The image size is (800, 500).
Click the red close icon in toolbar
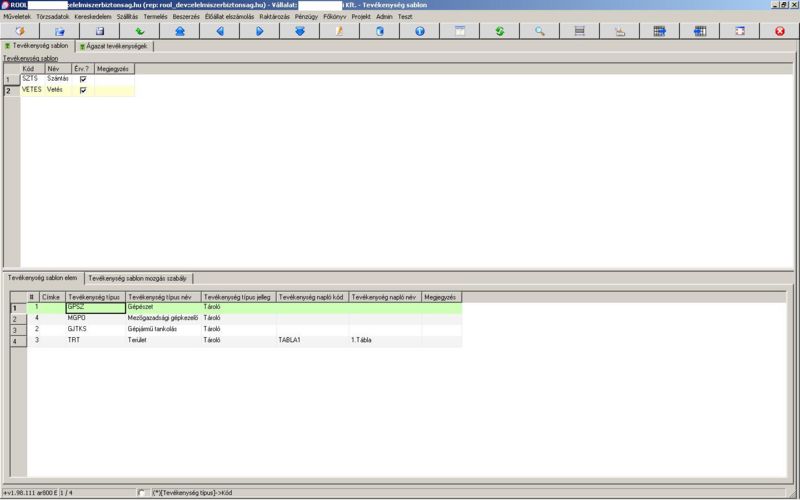pos(780,32)
